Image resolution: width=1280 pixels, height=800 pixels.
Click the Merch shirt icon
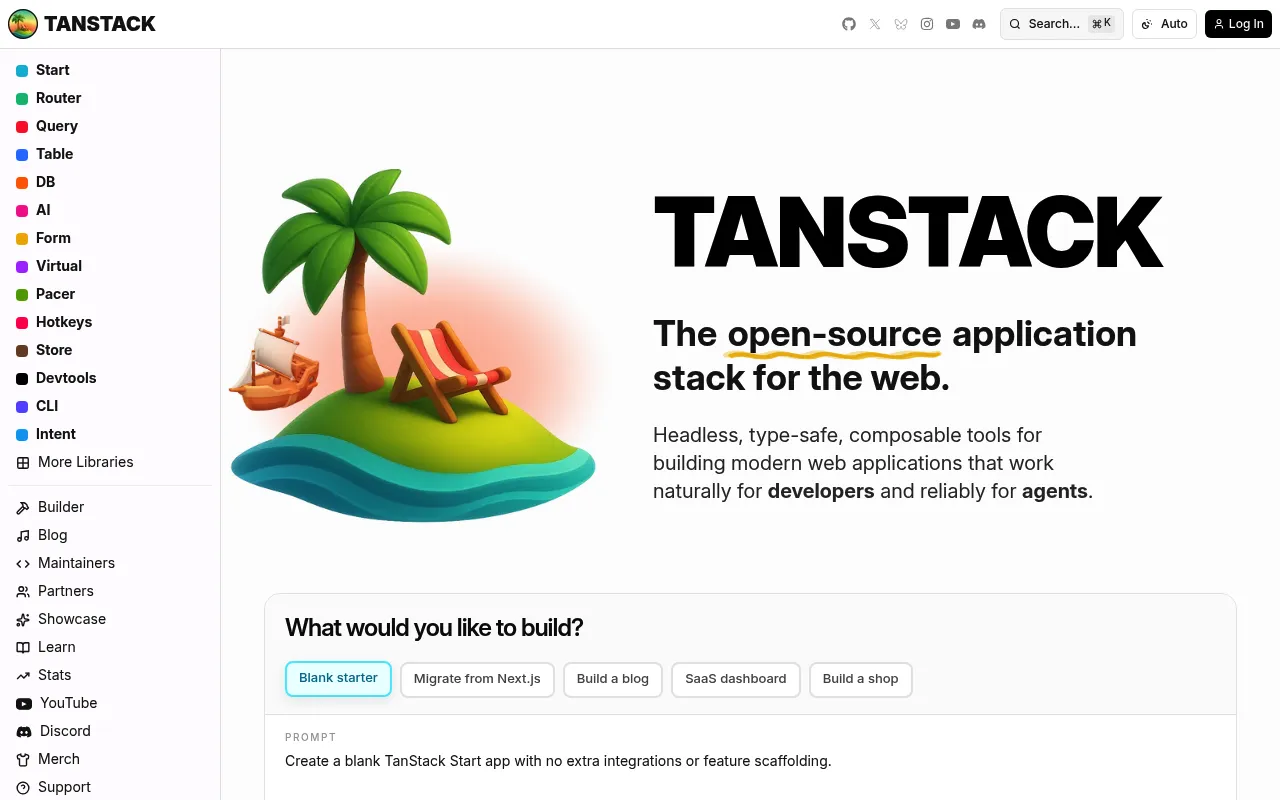click(23, 759)
